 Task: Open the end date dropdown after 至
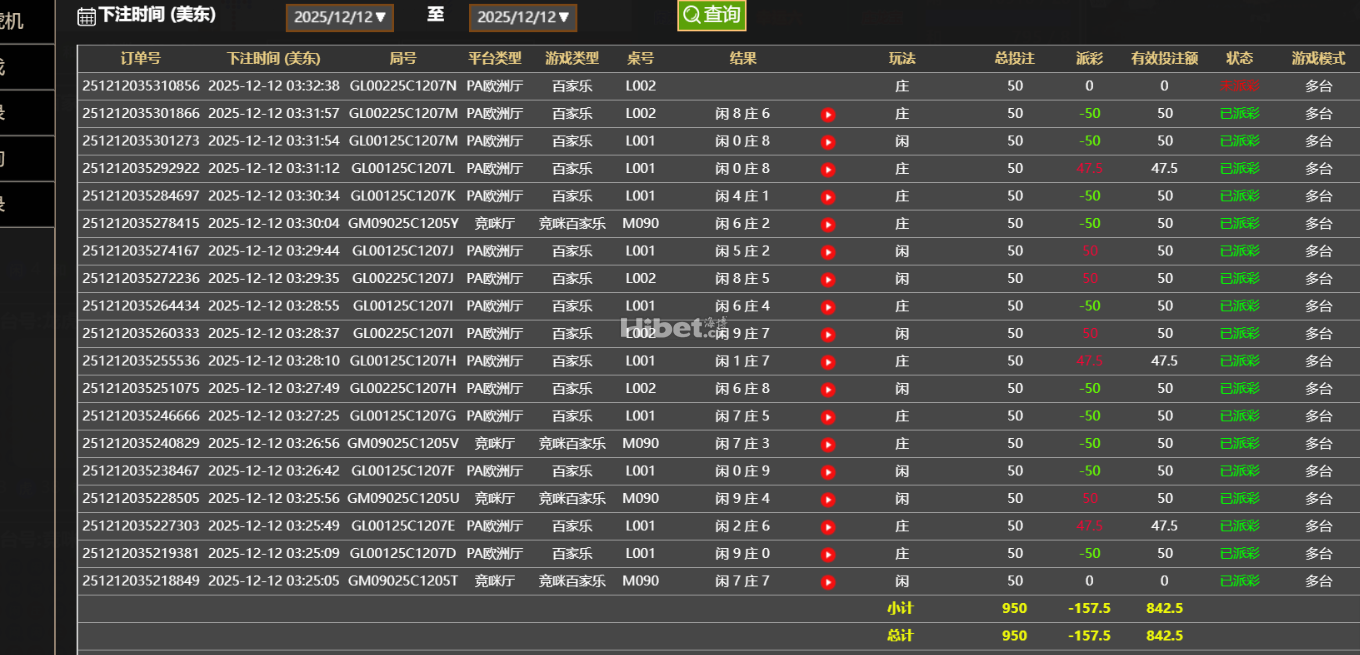coord(523,17)
